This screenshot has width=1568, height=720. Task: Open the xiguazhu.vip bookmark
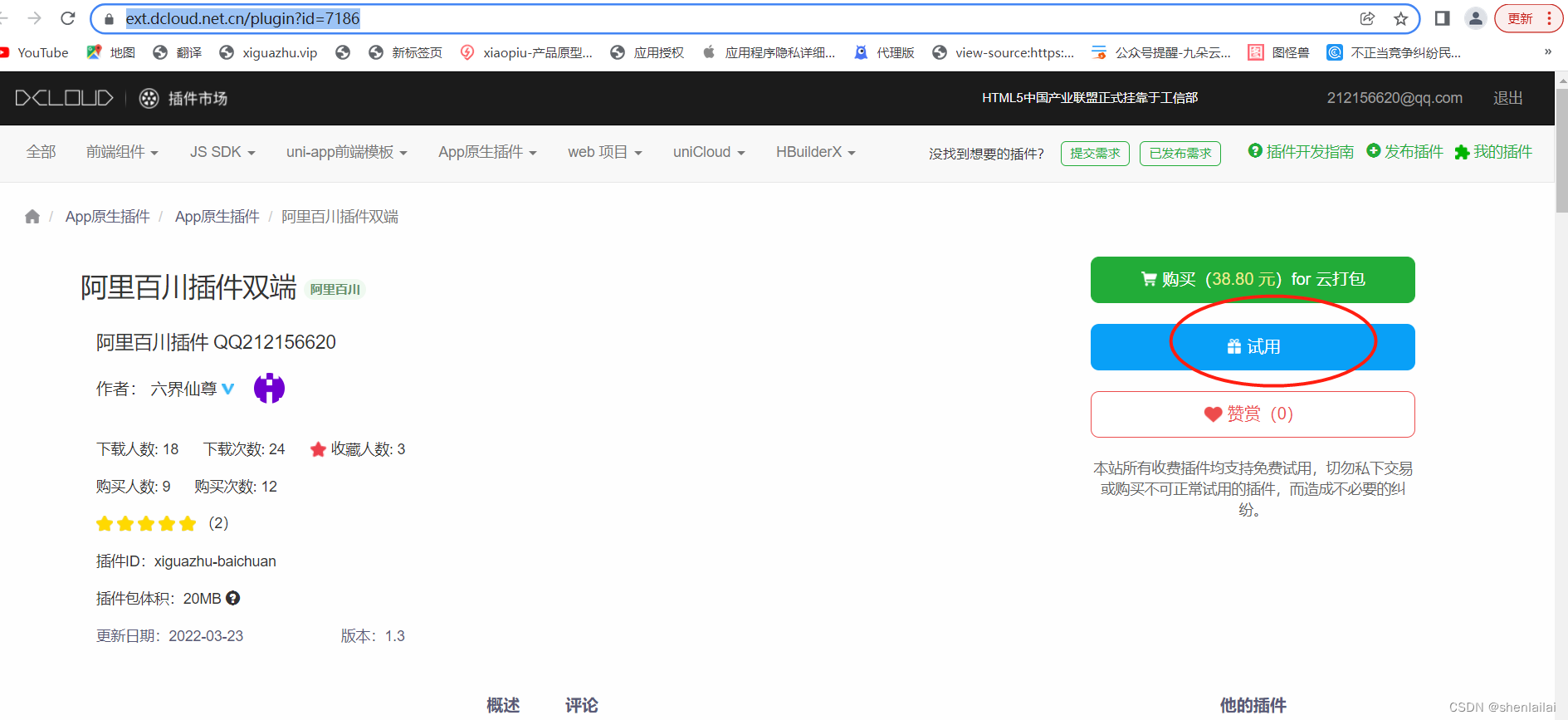pos(268,52)
